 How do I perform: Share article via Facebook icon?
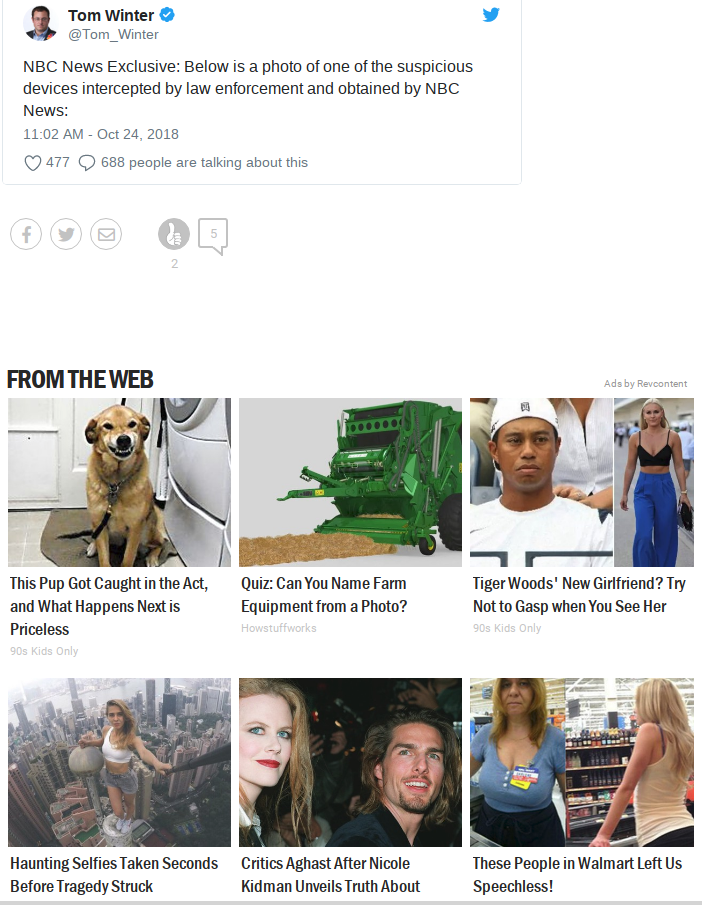pos(26,235)
